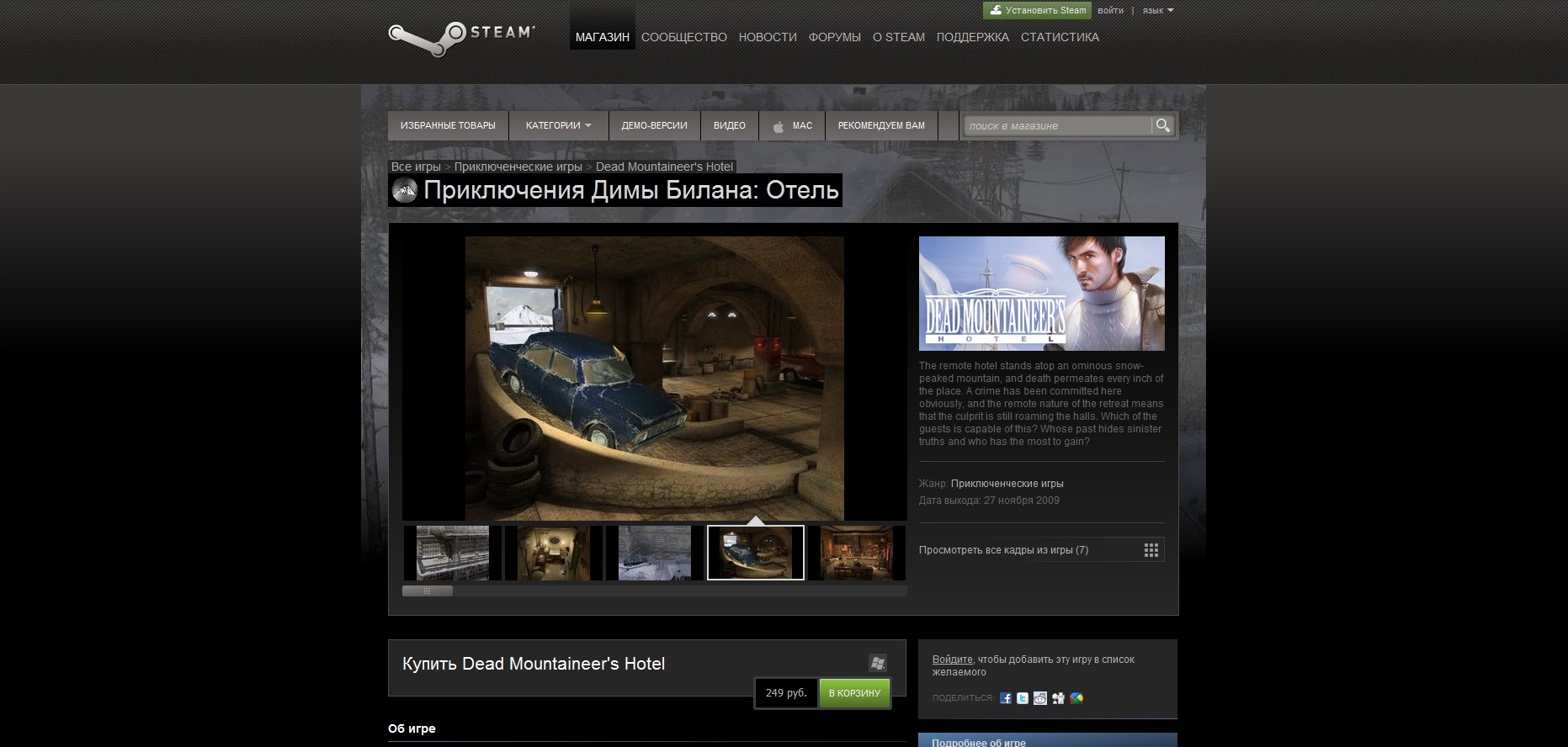Screen dimensions: 1568x747
Task: Click the Windows platform icon in purchase box
Action: 878,663
